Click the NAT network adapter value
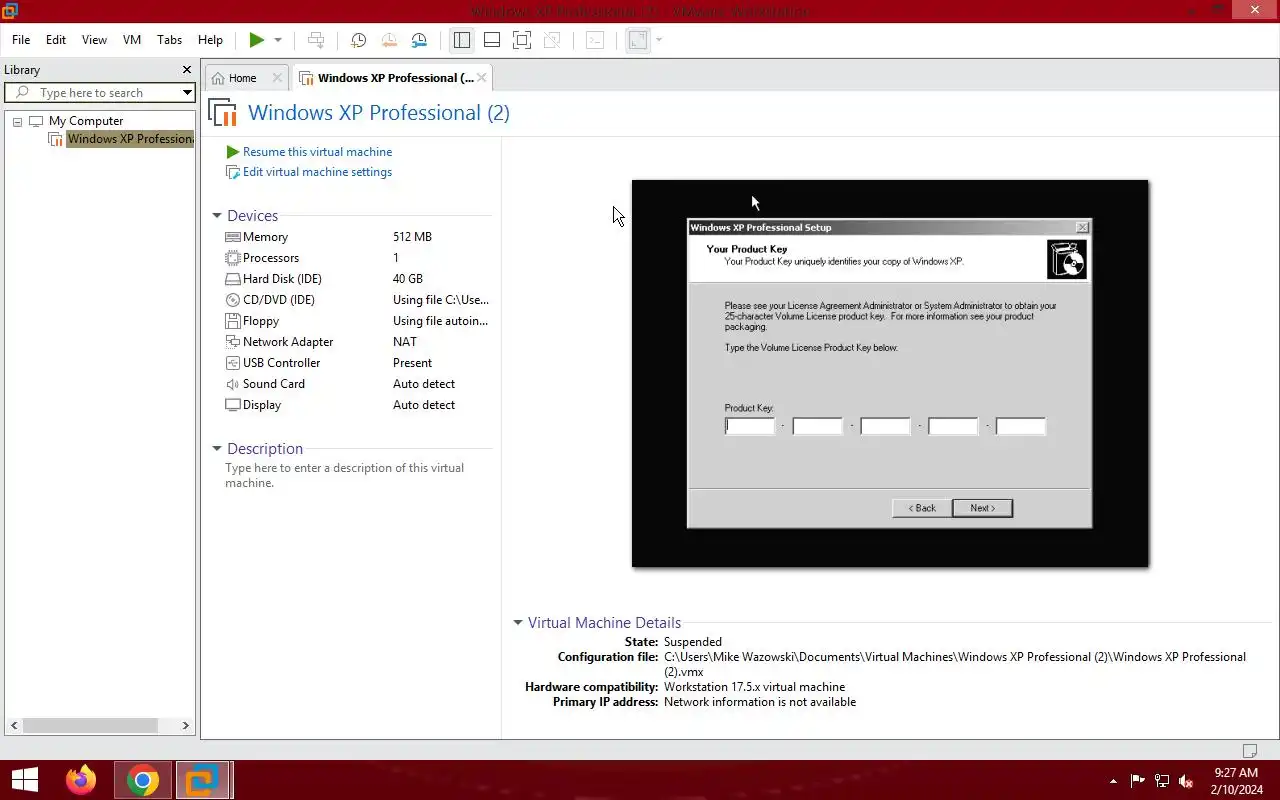The height and width of the screenshot is (800, 1280). [x=405, y=342]
